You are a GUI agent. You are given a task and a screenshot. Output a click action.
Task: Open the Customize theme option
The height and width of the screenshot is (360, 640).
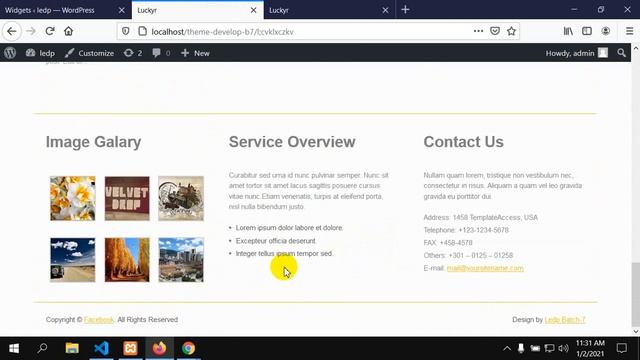89,53
